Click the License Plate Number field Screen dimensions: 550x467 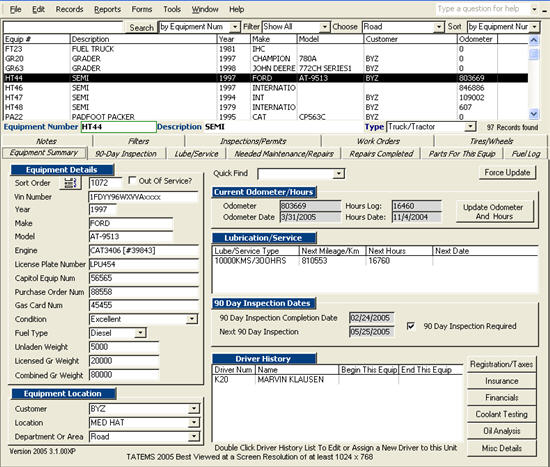[x=144, y=264]
